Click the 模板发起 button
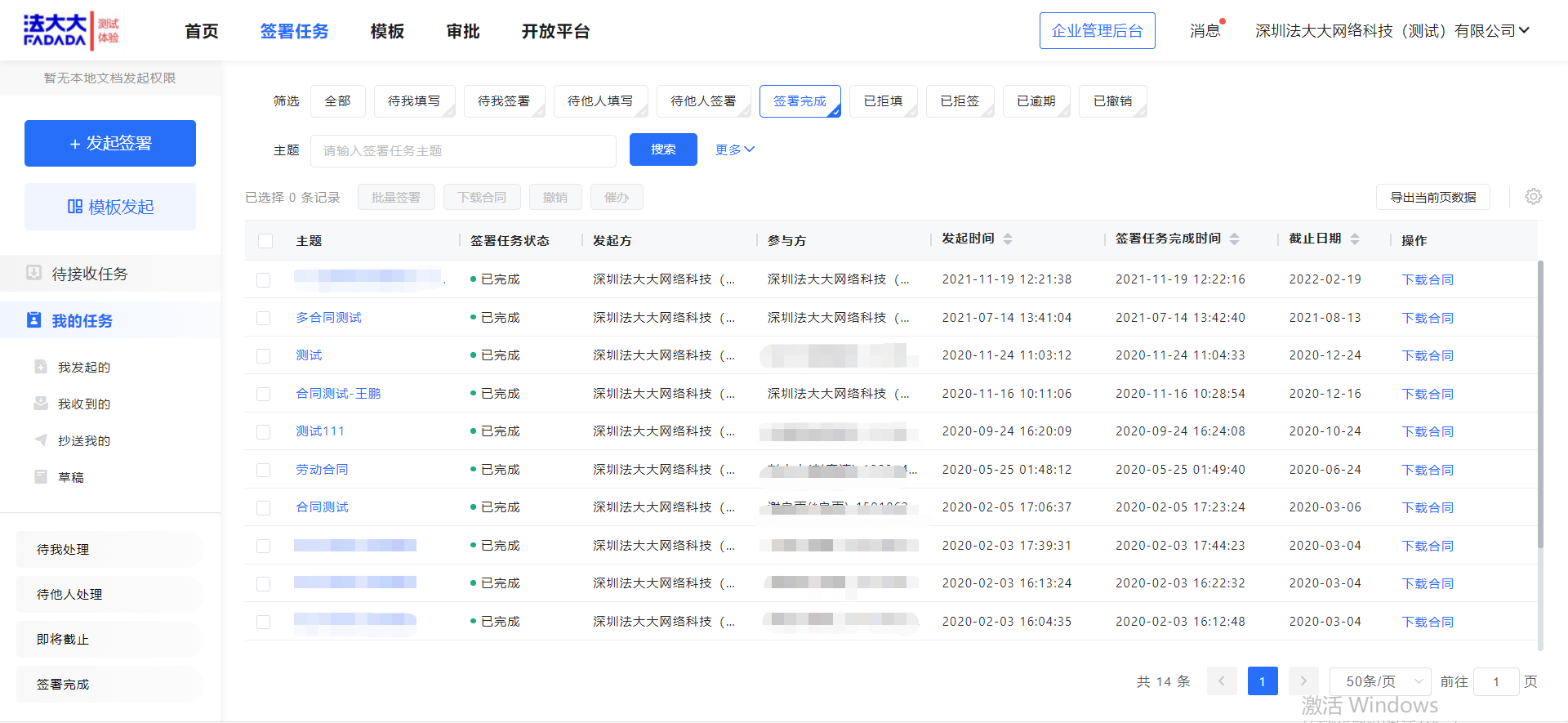Viewport: 1568px width, 723px height. point(110,207)
